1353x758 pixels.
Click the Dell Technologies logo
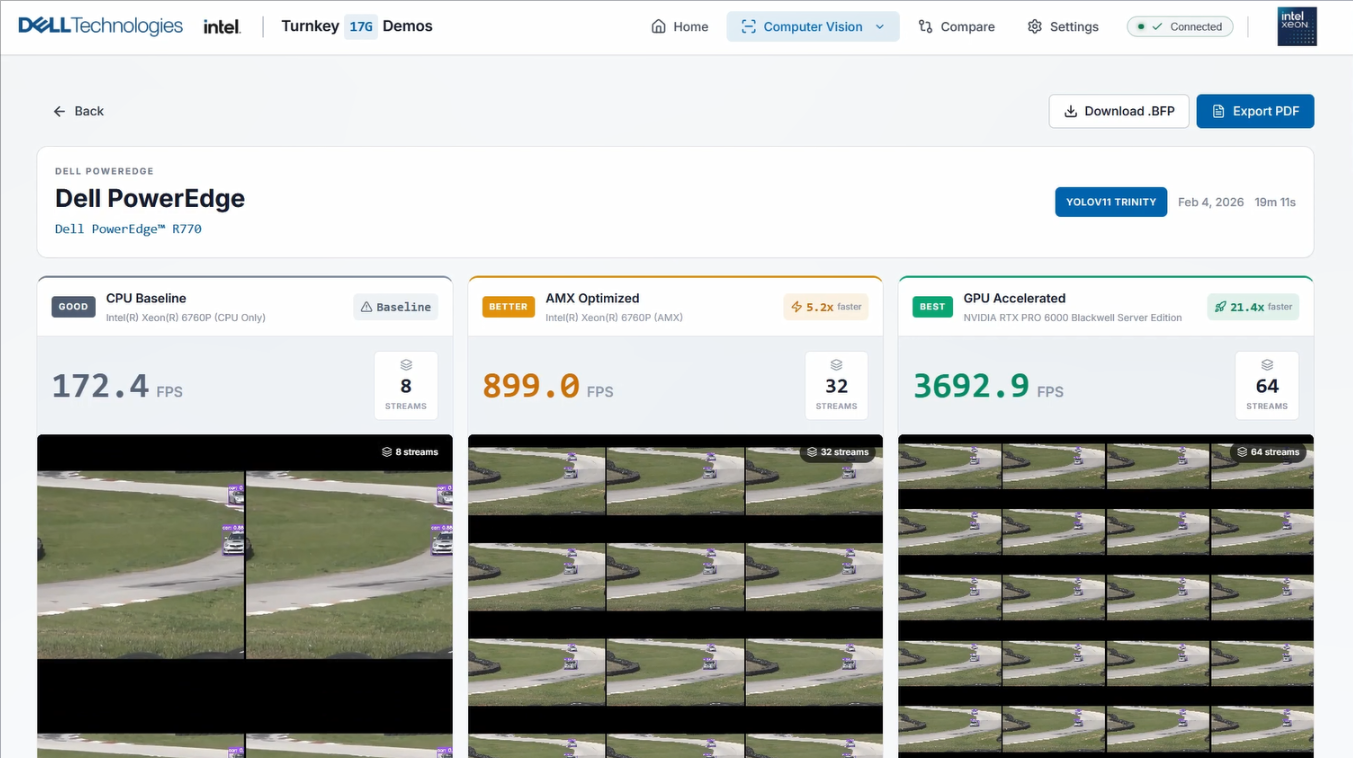click(x=100, y=26)
